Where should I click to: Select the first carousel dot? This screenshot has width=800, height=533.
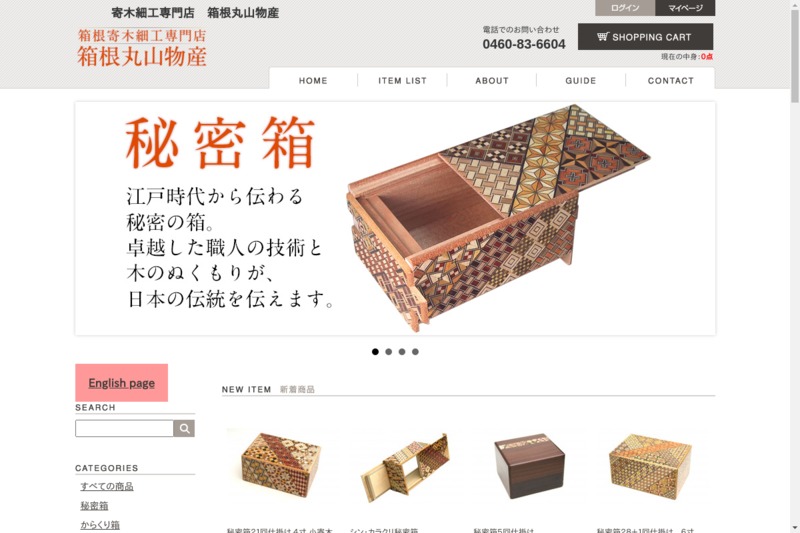coord(376,351)
